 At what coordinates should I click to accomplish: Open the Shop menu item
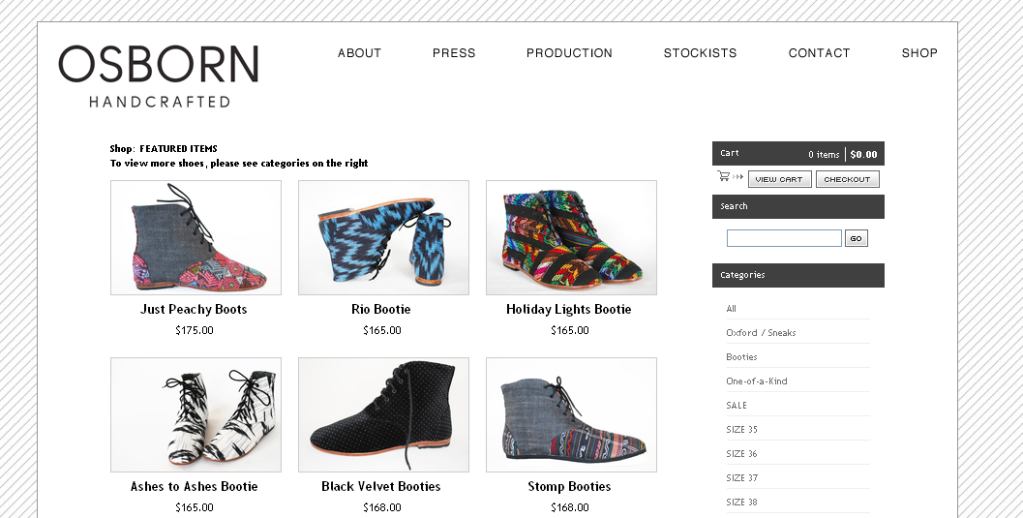[919, 53]
